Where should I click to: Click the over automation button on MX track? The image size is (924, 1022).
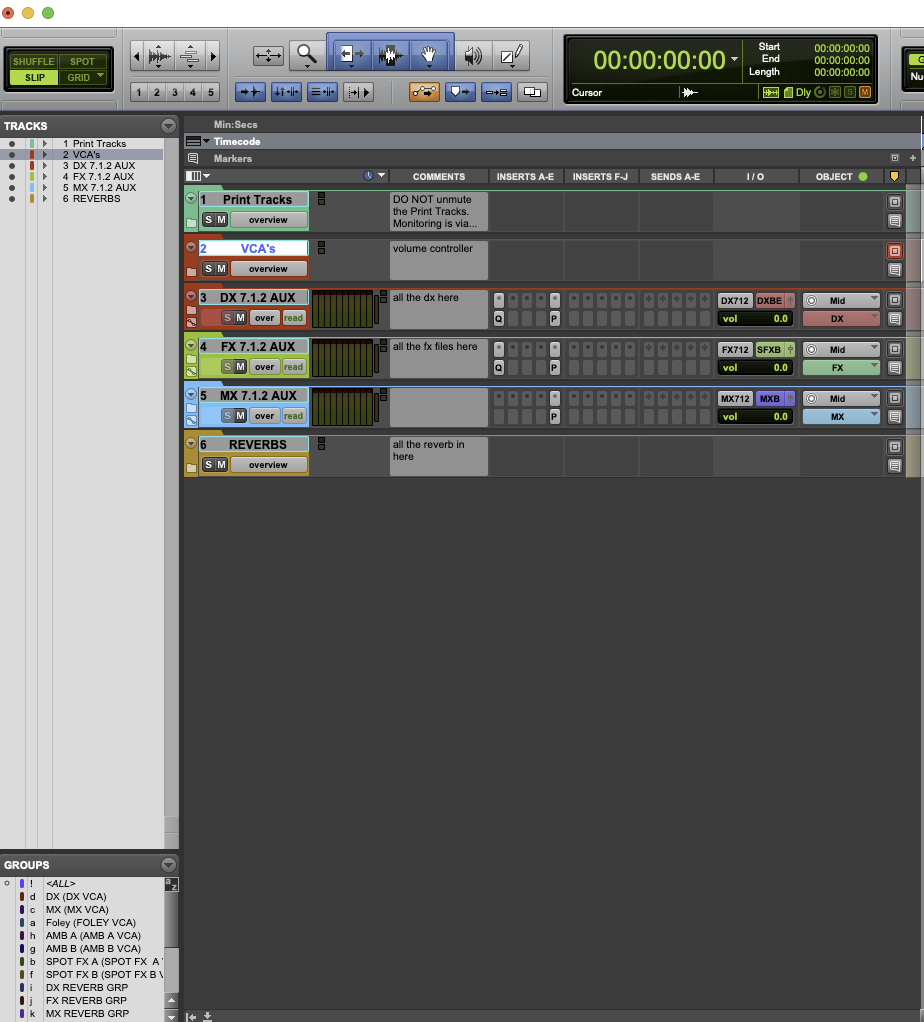(264, 416)
